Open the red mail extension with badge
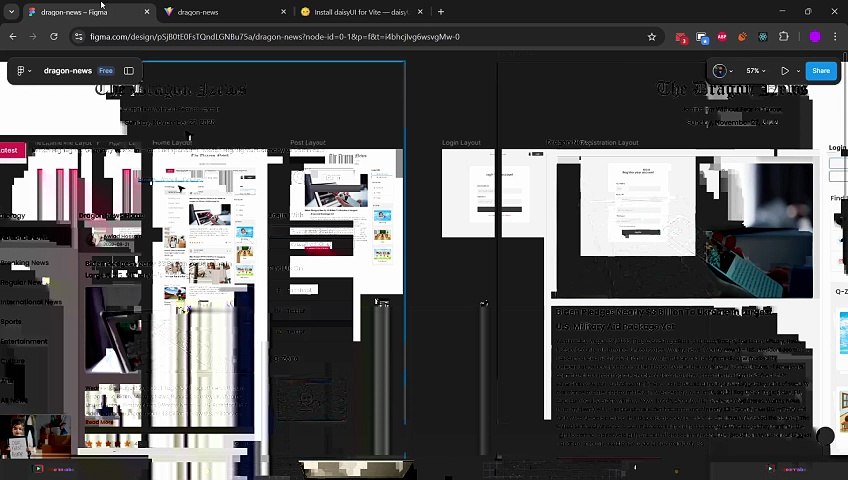The height and width of the screenshot is (480, 848). coord(681,37)
